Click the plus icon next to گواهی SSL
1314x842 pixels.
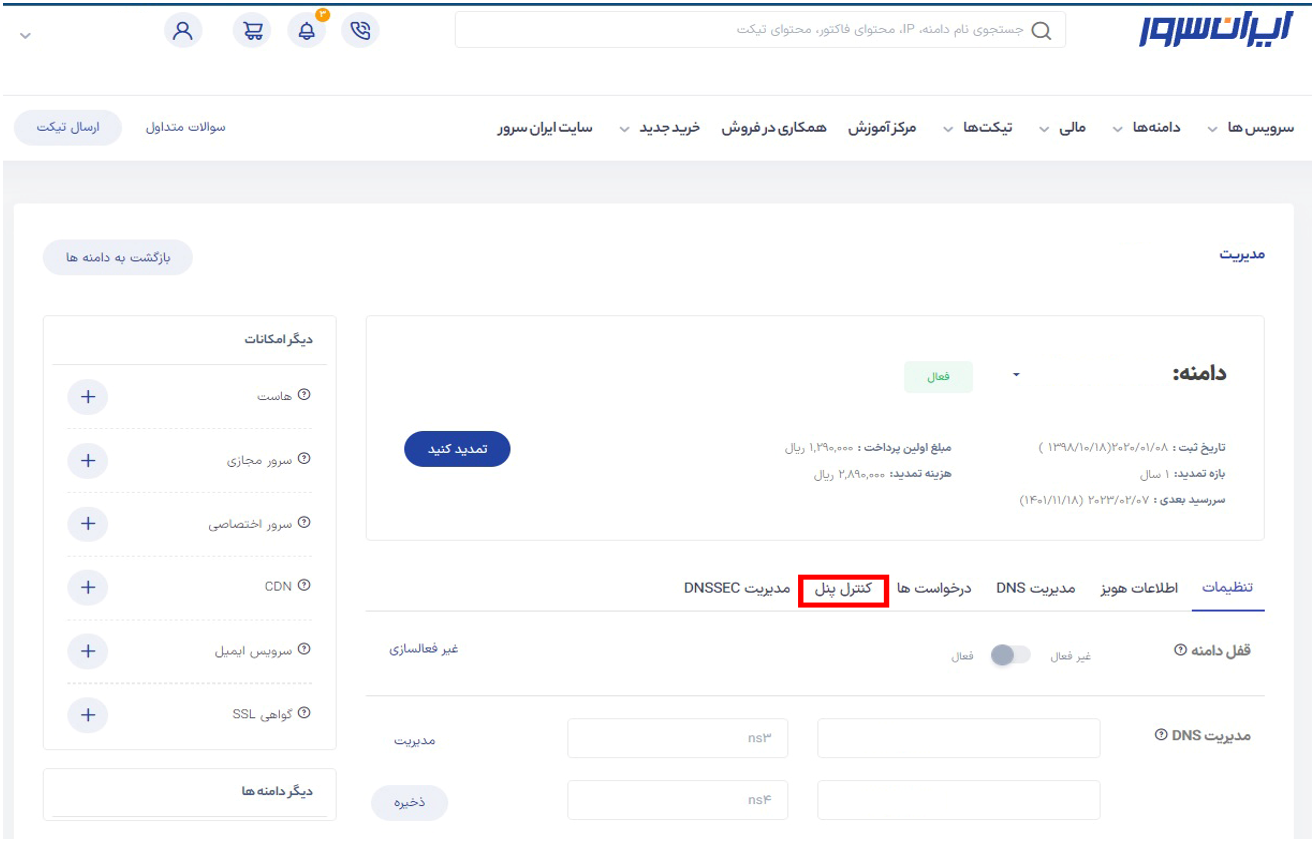87,715
